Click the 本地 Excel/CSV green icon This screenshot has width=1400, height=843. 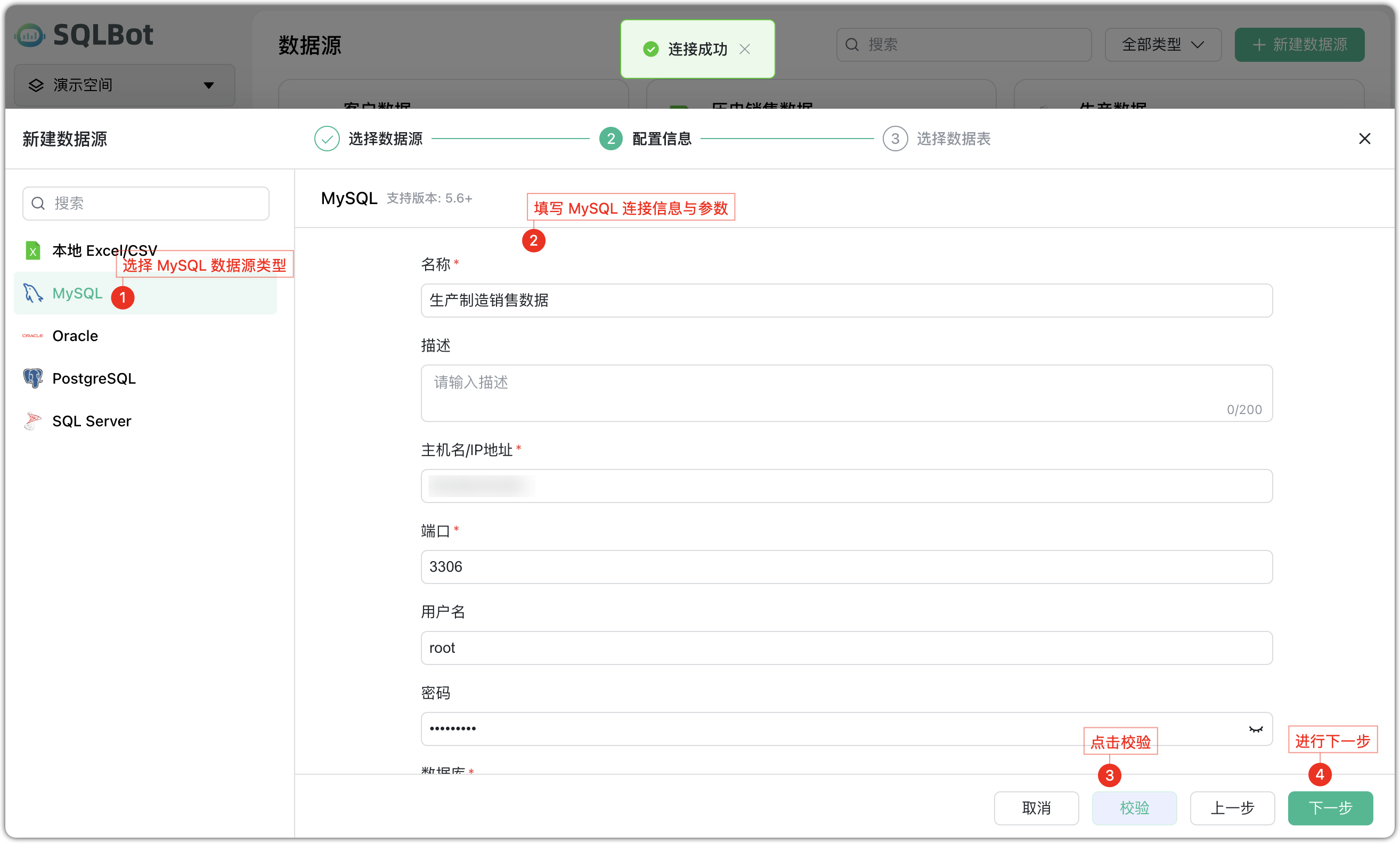[x=32, y=250]
